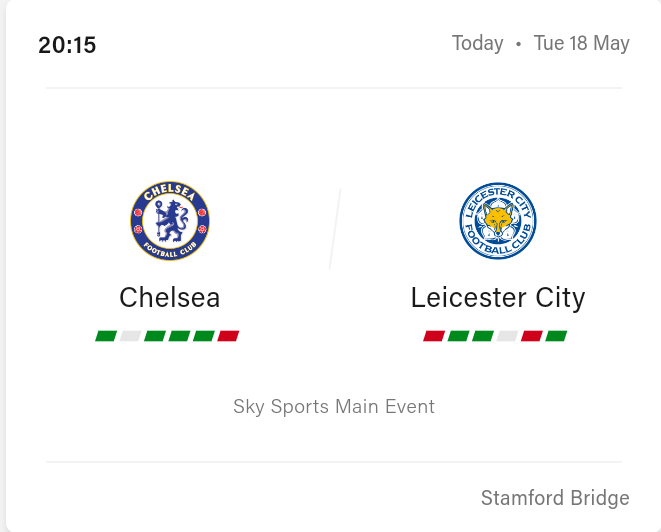The height and width of the screenshot is (532, 661).
Task: Select Leicester's grey draw form indicator
Action: pos(507,336)
